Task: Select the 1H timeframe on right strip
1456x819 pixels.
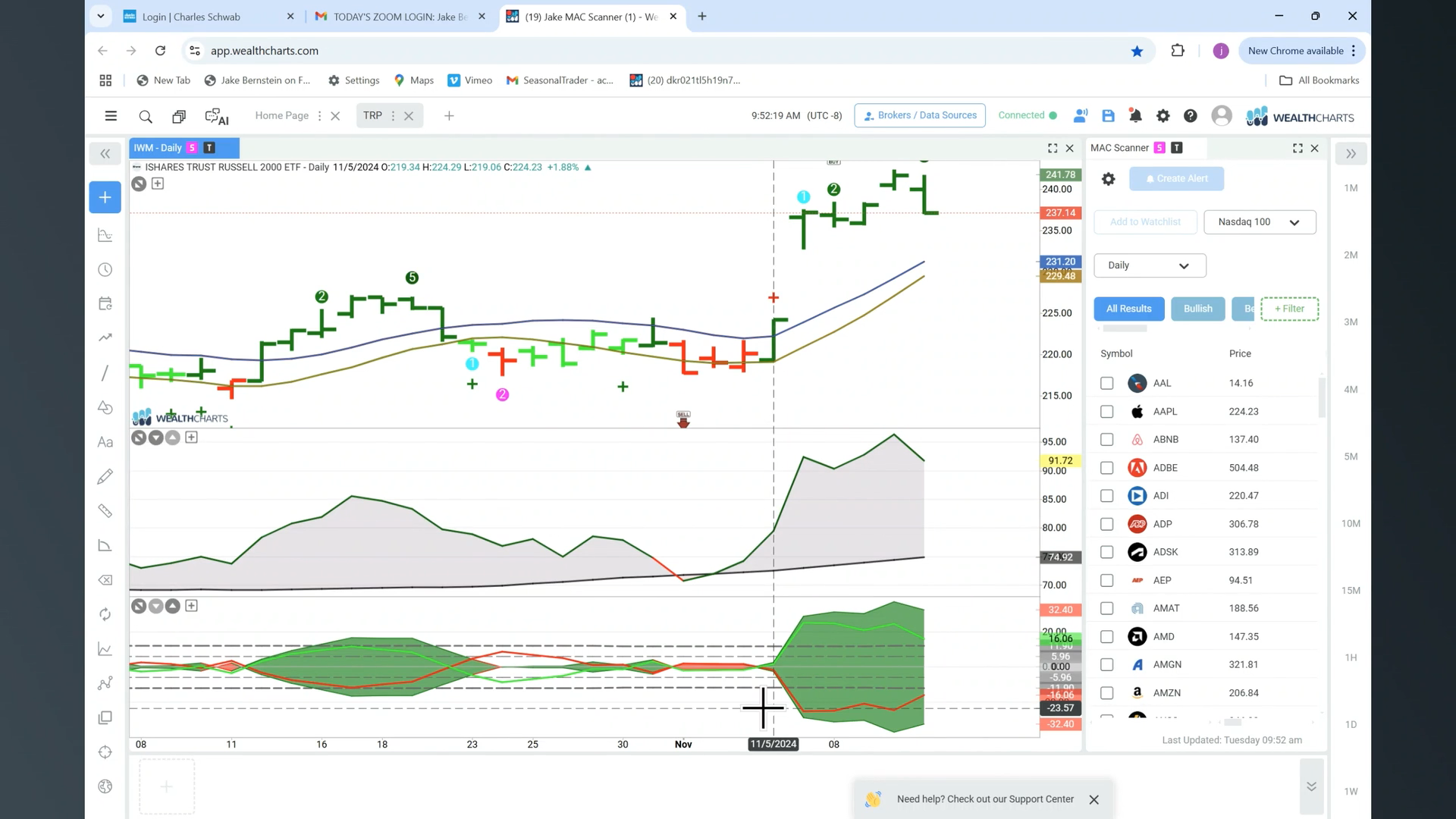Action: point(1351,657)
